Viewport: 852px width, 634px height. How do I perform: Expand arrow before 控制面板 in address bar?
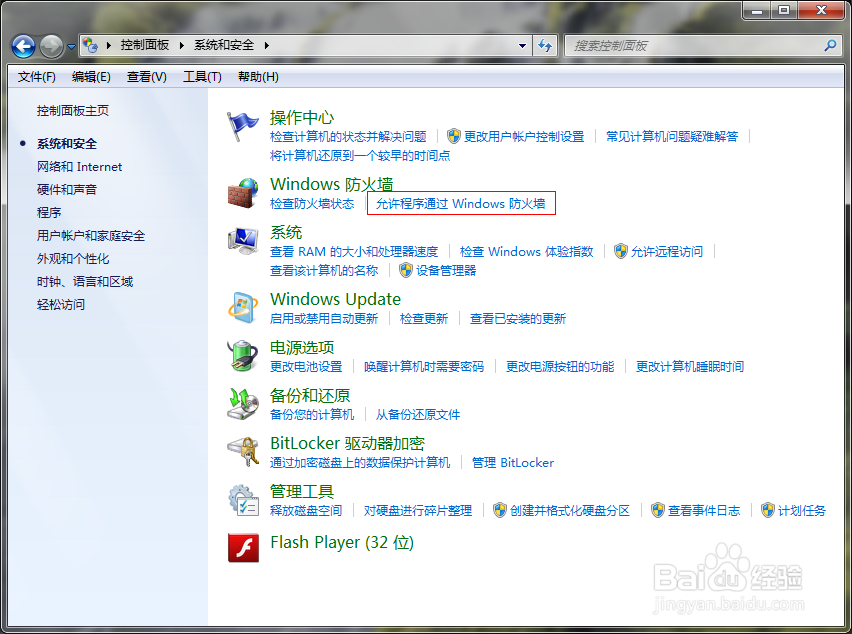[109, 46]
